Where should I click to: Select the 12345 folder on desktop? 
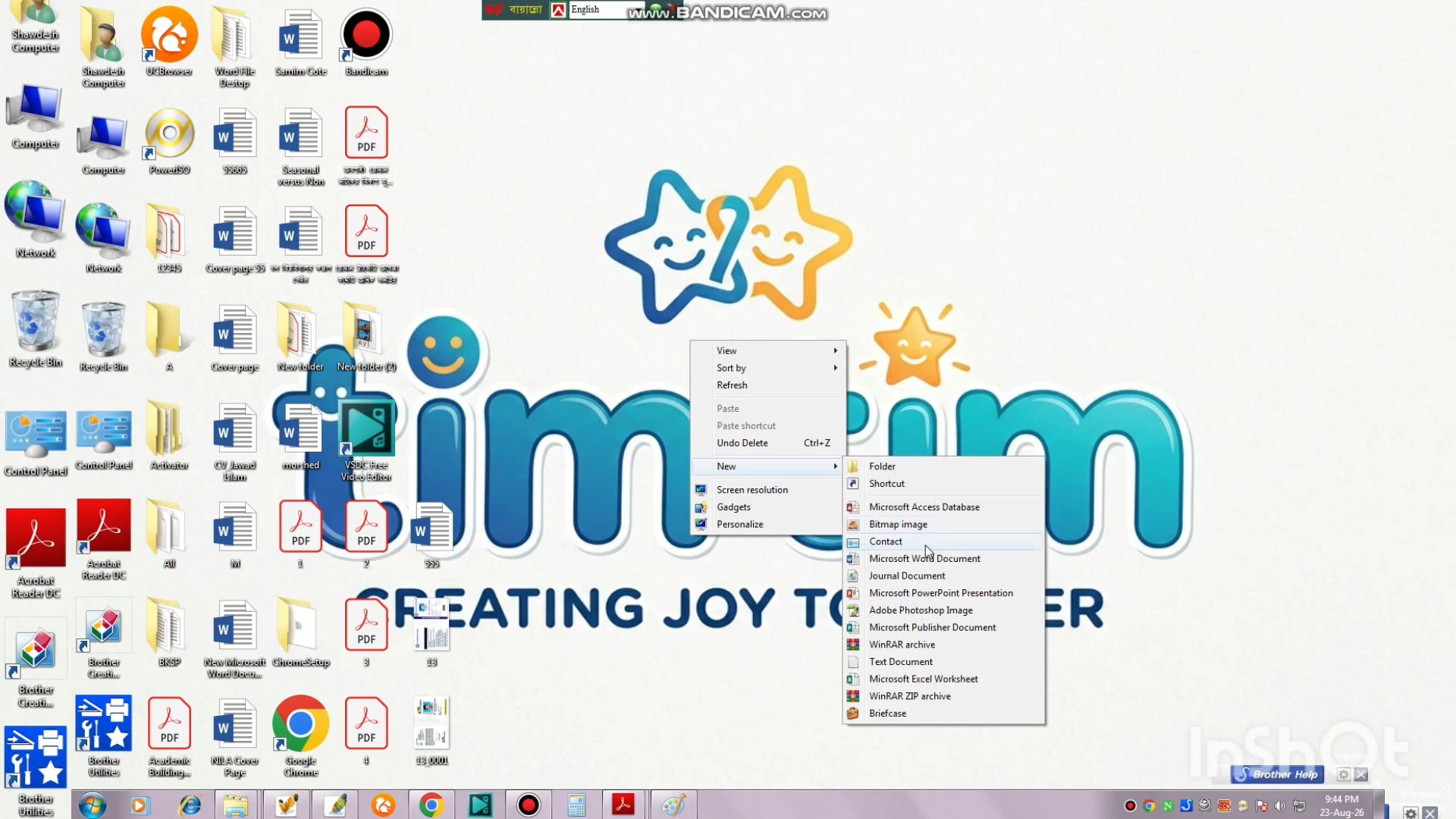169,239
